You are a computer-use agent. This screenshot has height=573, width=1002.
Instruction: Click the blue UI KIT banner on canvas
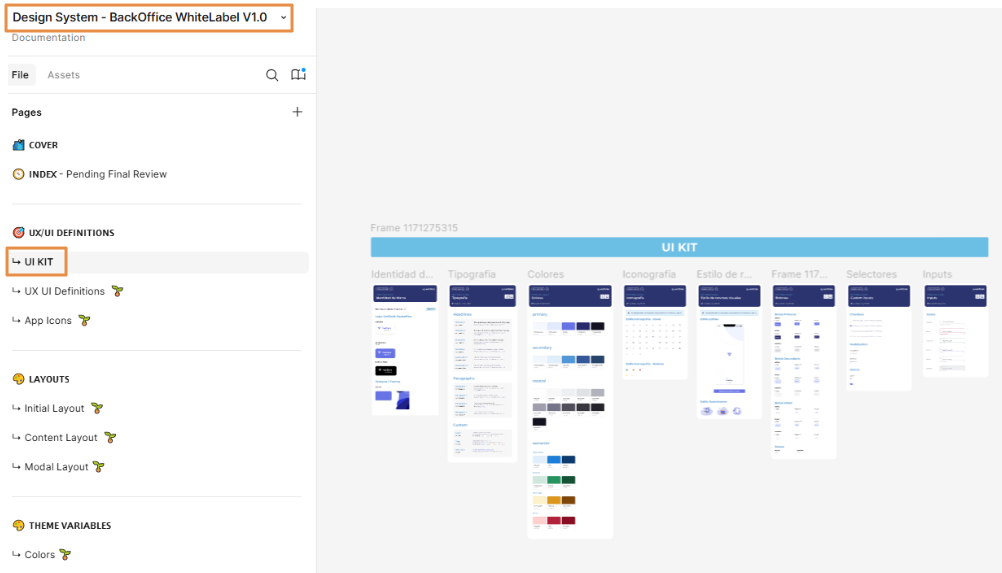[679, 247]
